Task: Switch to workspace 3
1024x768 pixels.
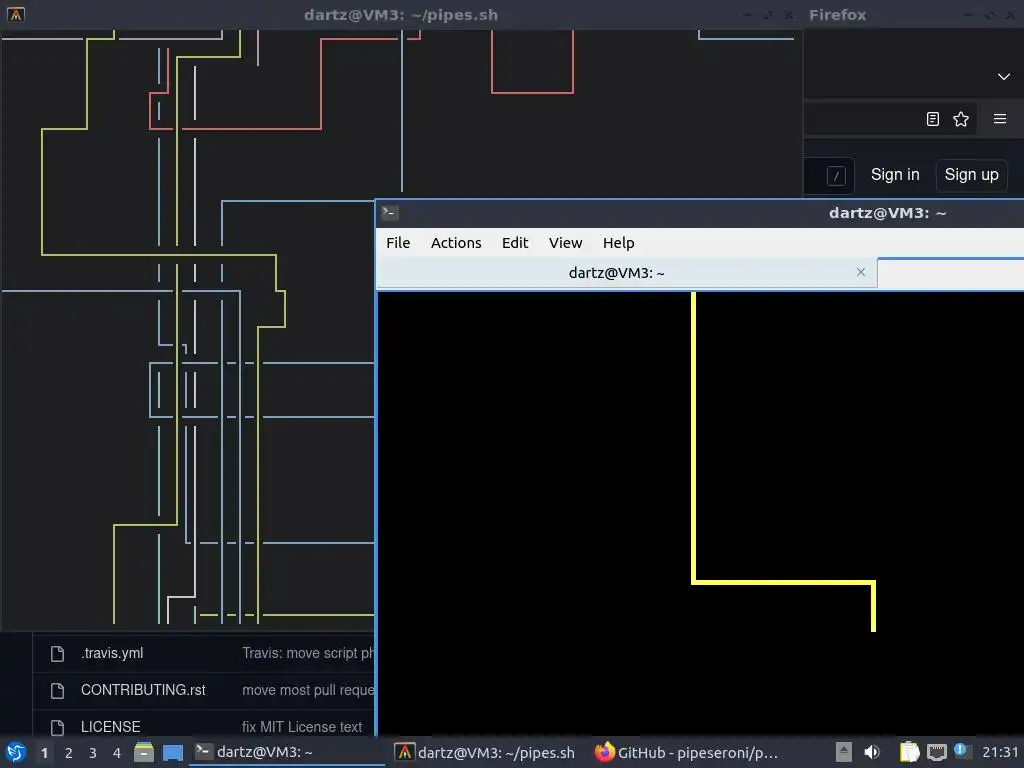Action: click(x=93, y=753)
